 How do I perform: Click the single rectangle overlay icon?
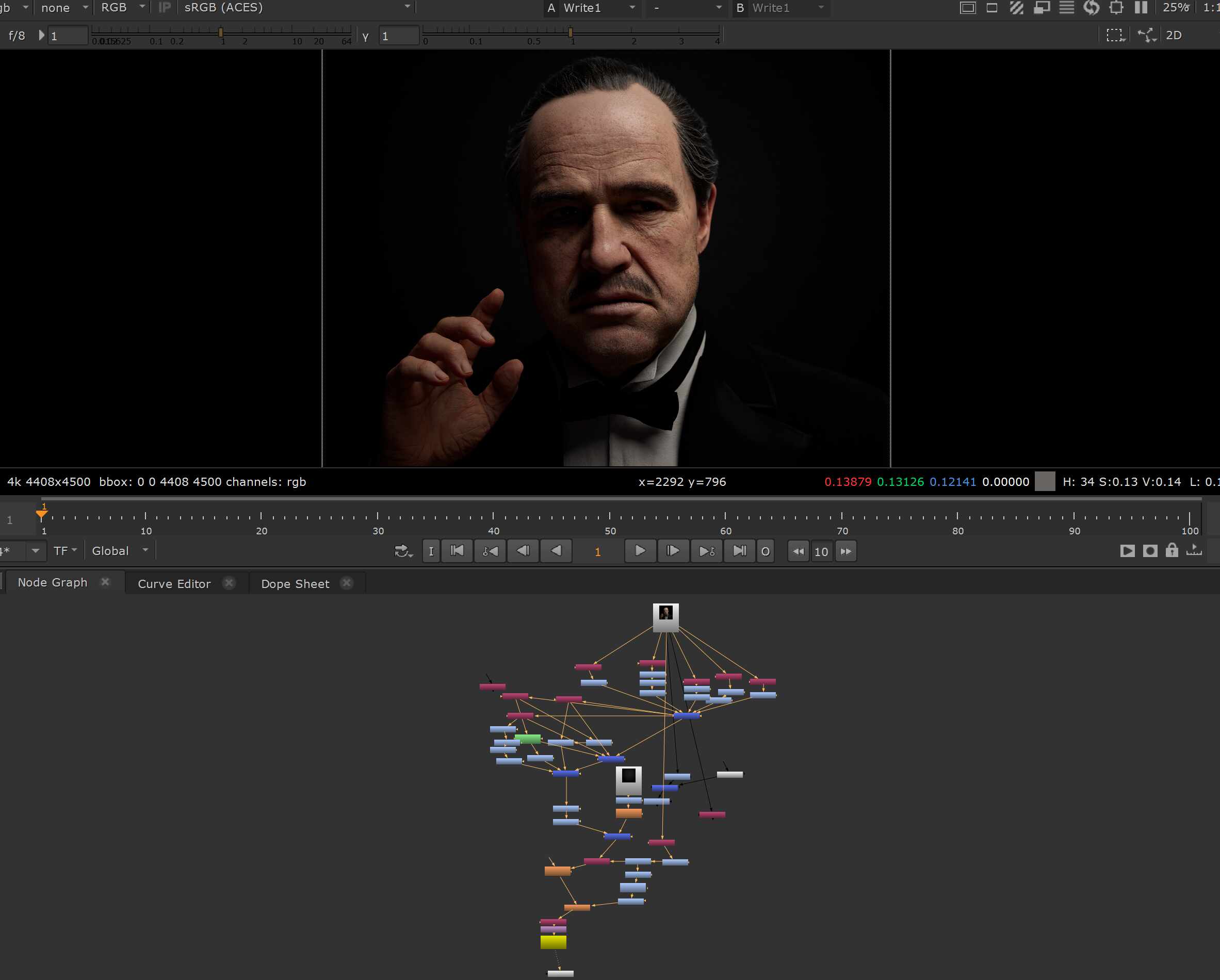pos(992,8)
